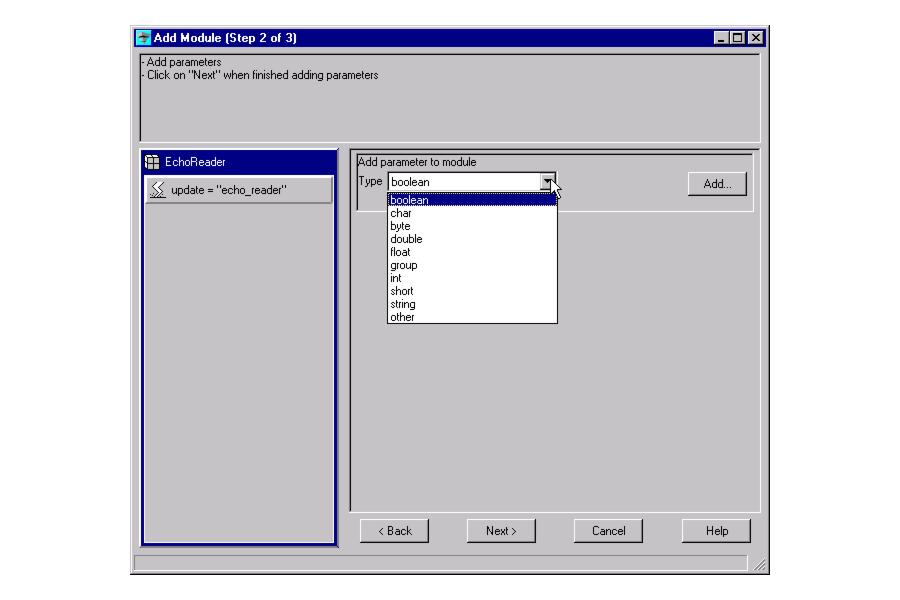Cancel the Add Module wizard

(x=608, y=531)
